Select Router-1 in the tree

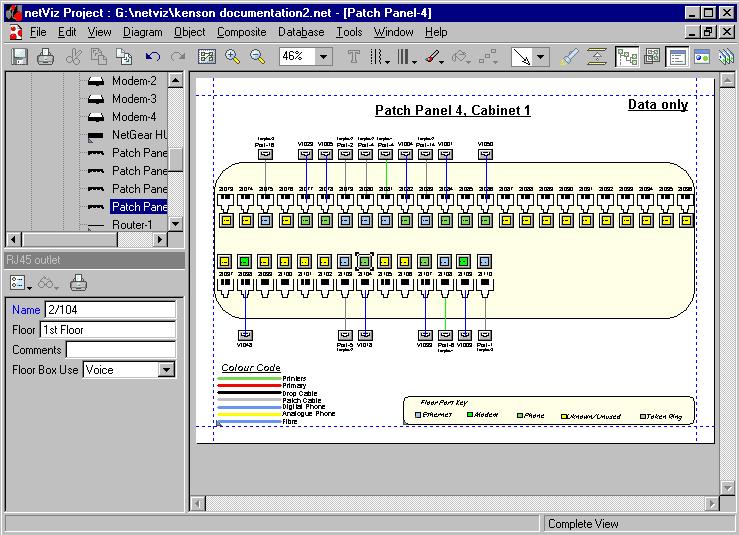point(132,225)
